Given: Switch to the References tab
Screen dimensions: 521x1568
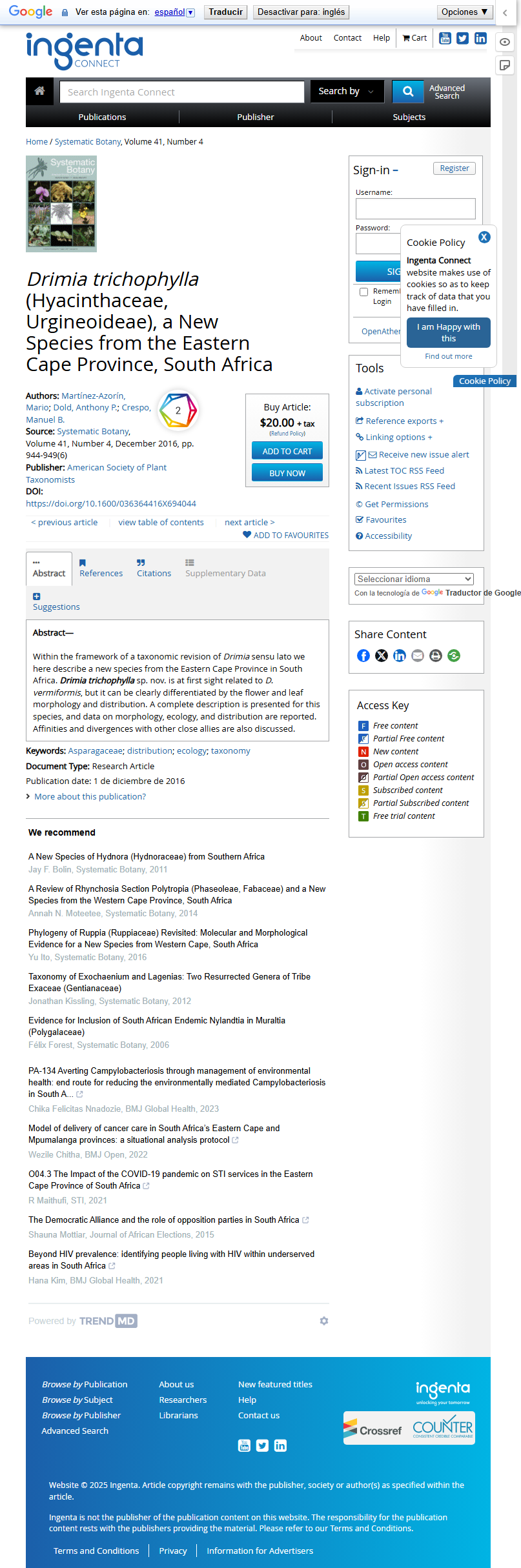Looking at the screenshot, I should tap(101, 568).
